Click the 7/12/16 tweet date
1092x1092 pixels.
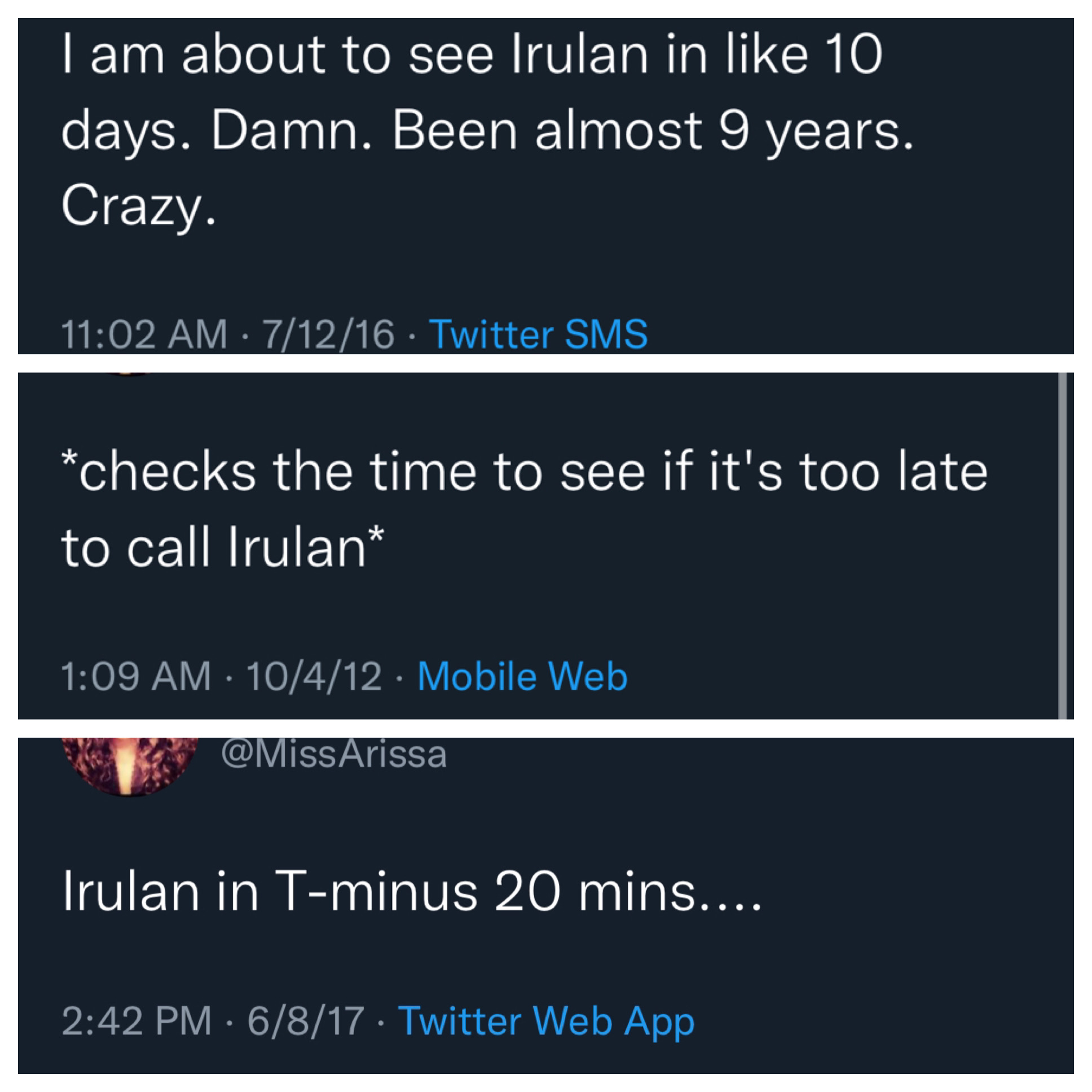[x=328, y=334]
